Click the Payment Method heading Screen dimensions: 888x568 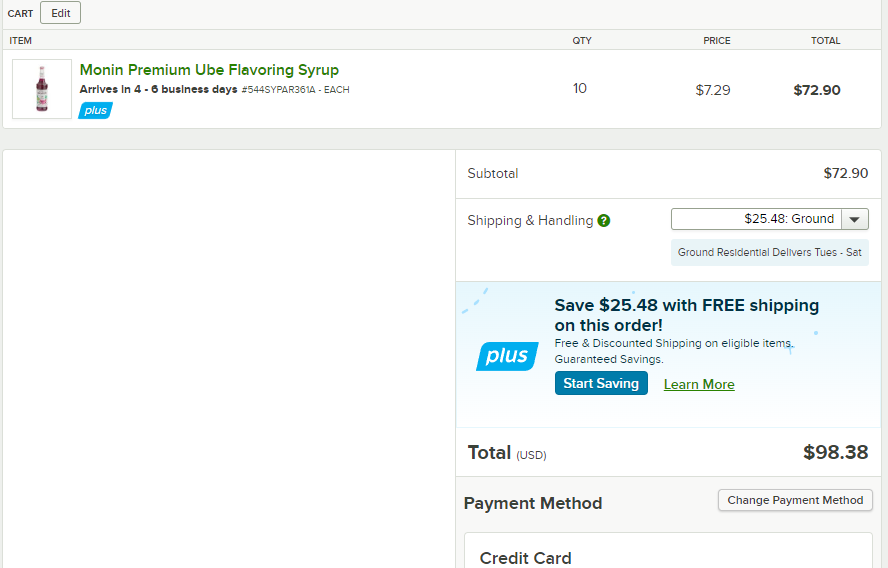[x=532, y=503]
